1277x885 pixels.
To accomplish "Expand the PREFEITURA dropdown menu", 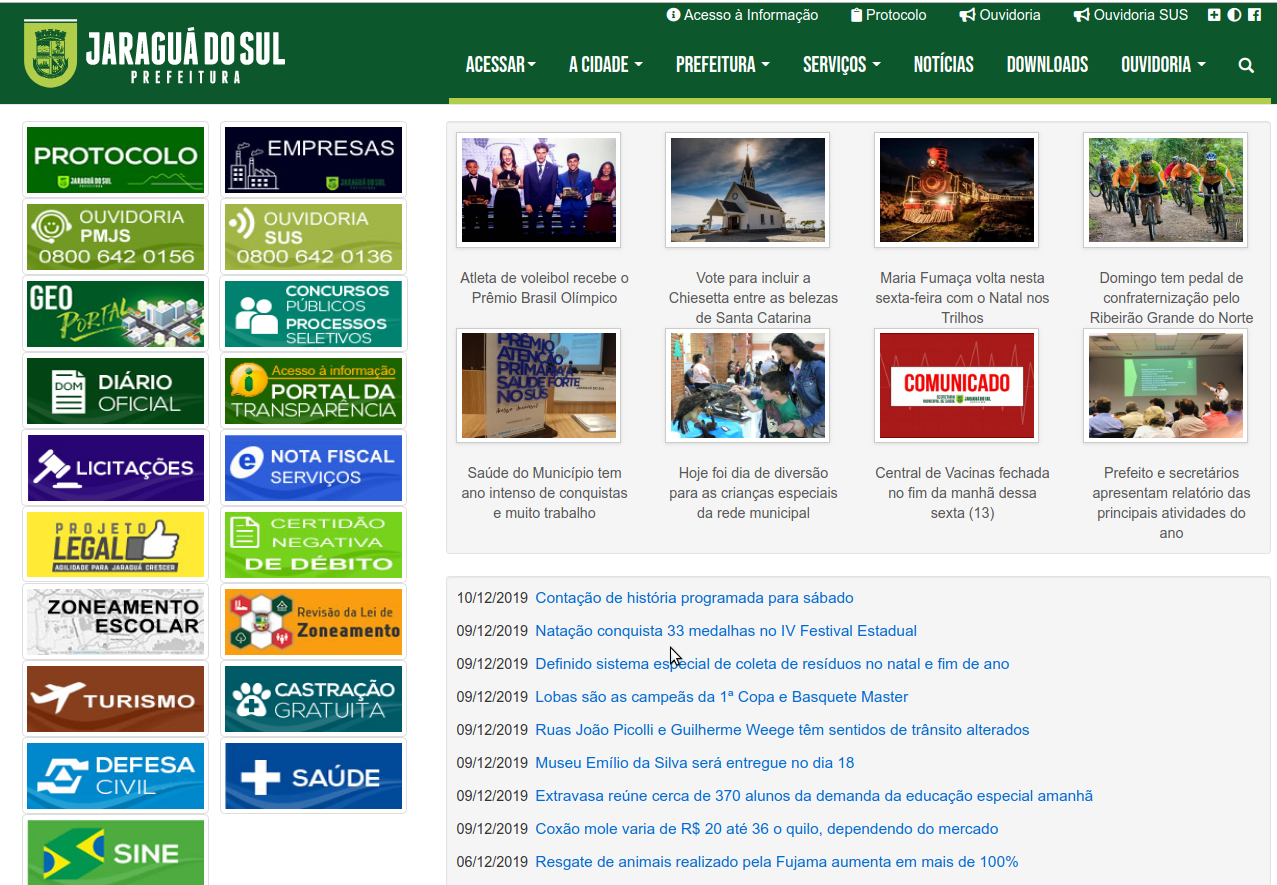I will 723,65.
